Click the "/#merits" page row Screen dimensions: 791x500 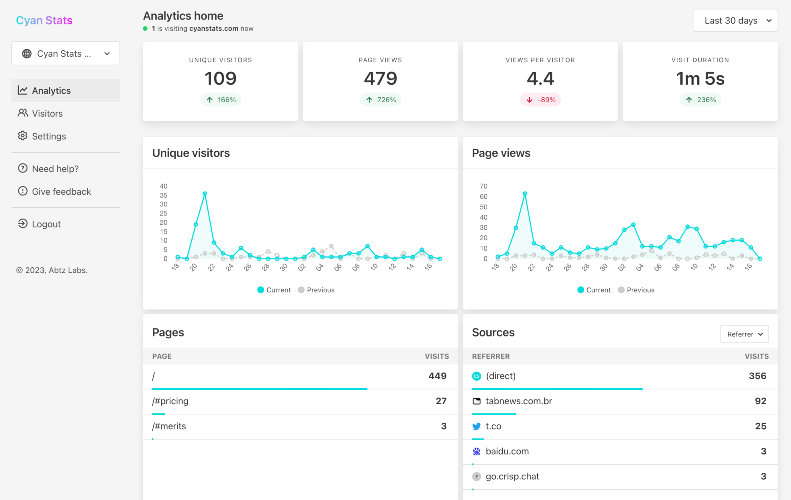[x=300, y=427]
